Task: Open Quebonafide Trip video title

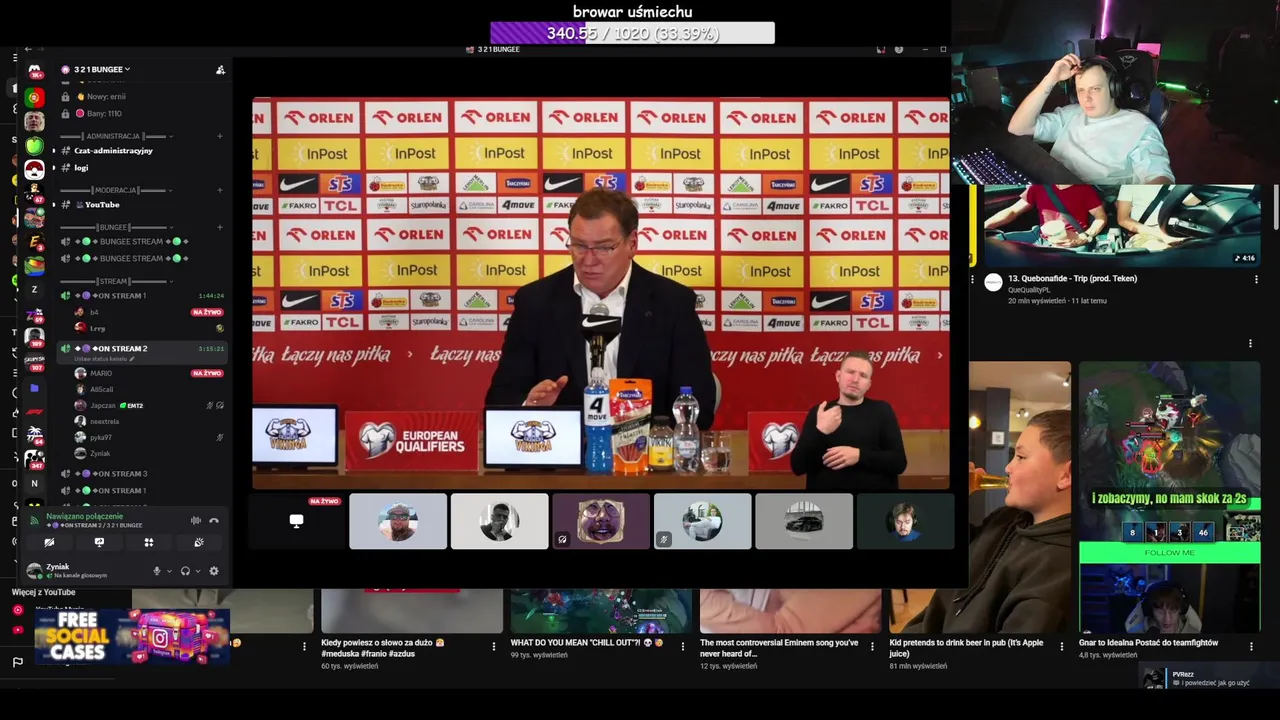Action: (1072, 279)
